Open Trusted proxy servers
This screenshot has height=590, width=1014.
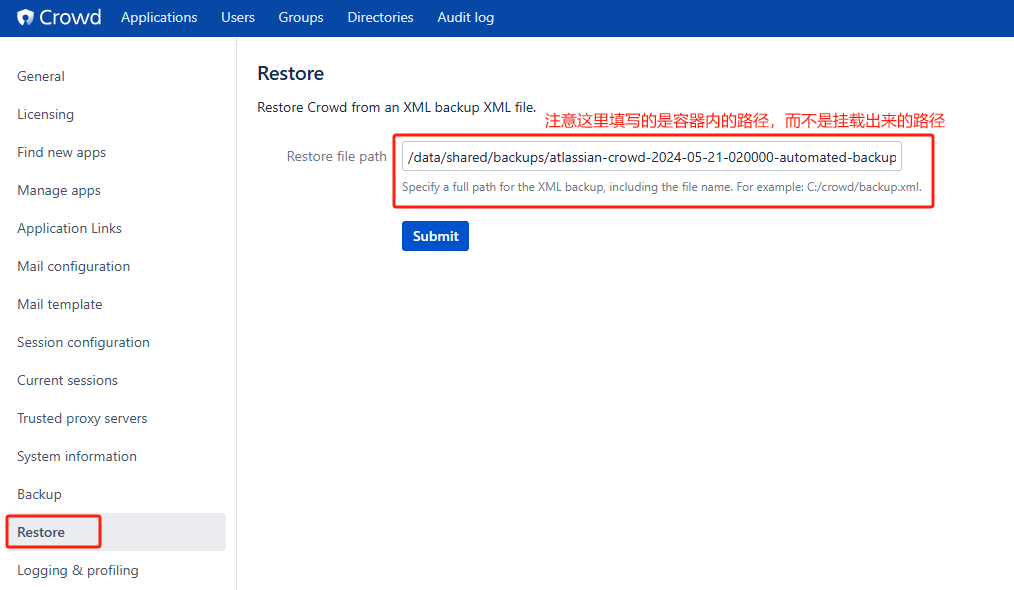tap(82, 419)
